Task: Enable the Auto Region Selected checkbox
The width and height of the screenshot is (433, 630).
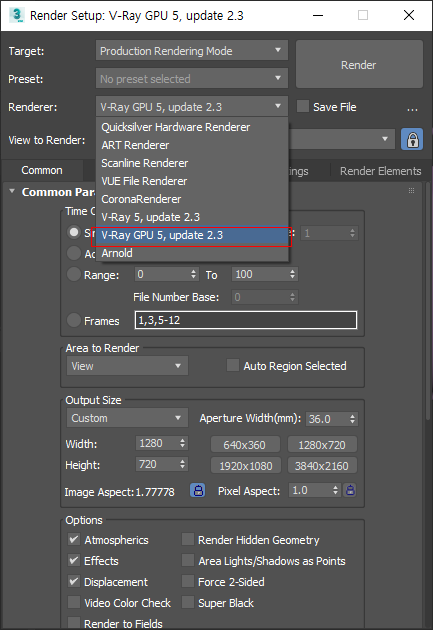Action: pos(233,365)
